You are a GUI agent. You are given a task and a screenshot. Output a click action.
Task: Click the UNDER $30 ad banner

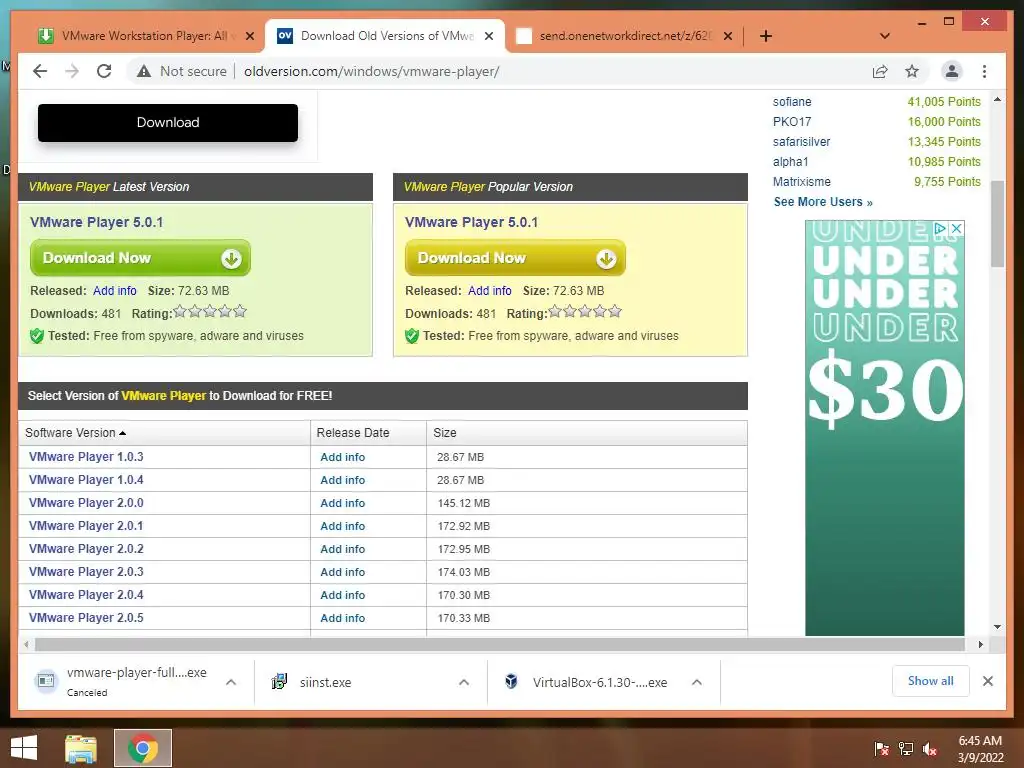tap(884, 428)
